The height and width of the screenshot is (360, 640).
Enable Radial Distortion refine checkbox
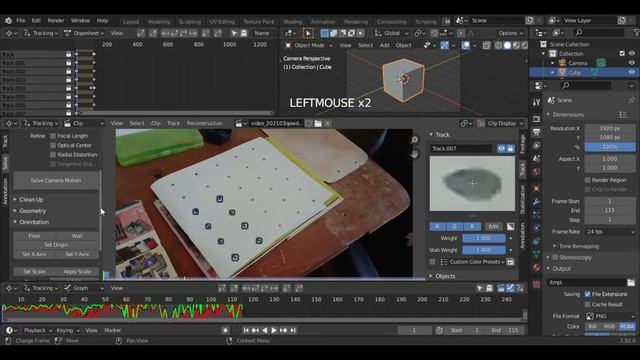click(x=53, y=155)
